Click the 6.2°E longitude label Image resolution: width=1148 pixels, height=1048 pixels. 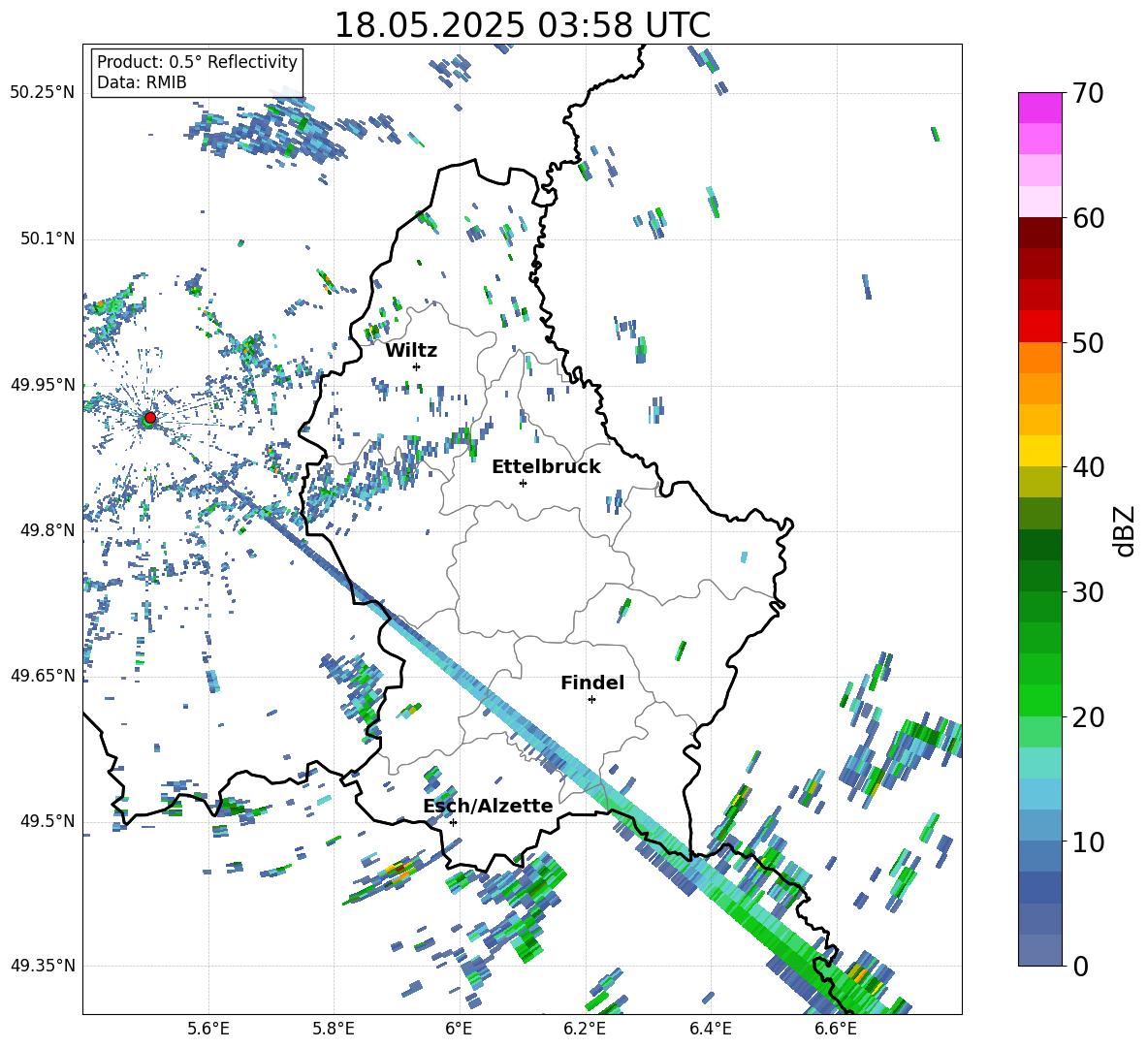point(585,1030)
